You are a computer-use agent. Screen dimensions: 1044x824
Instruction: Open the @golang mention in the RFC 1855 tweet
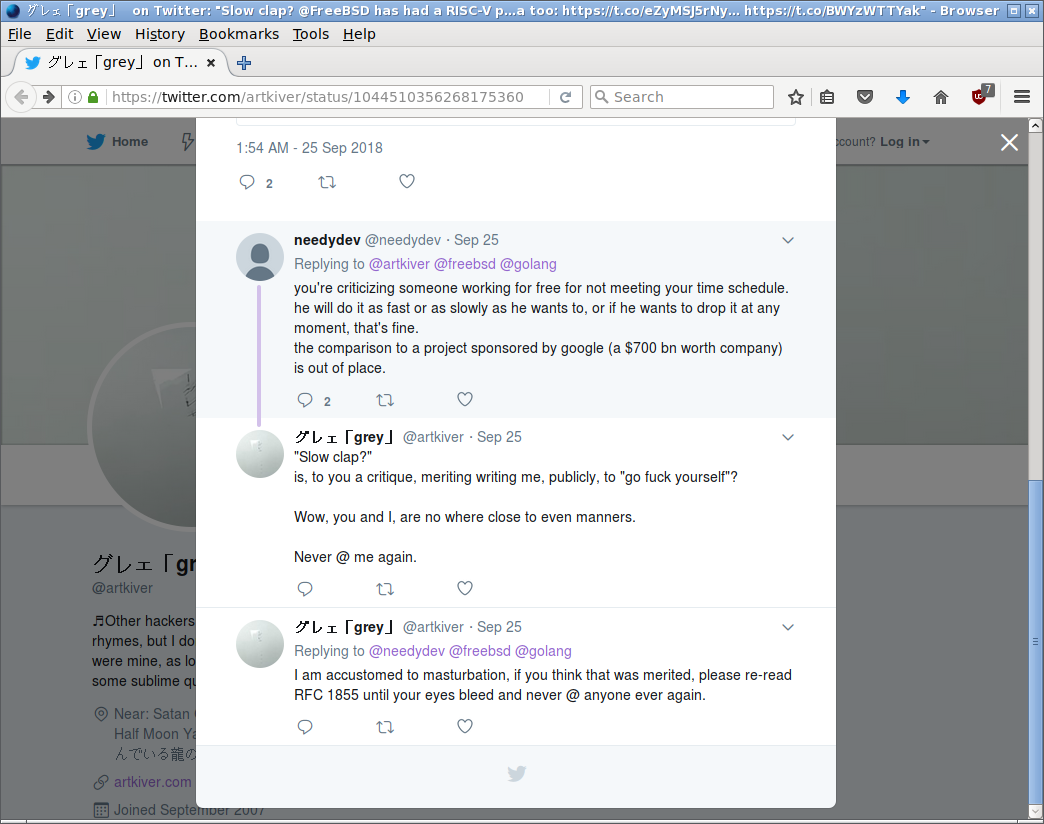(543, 651)
